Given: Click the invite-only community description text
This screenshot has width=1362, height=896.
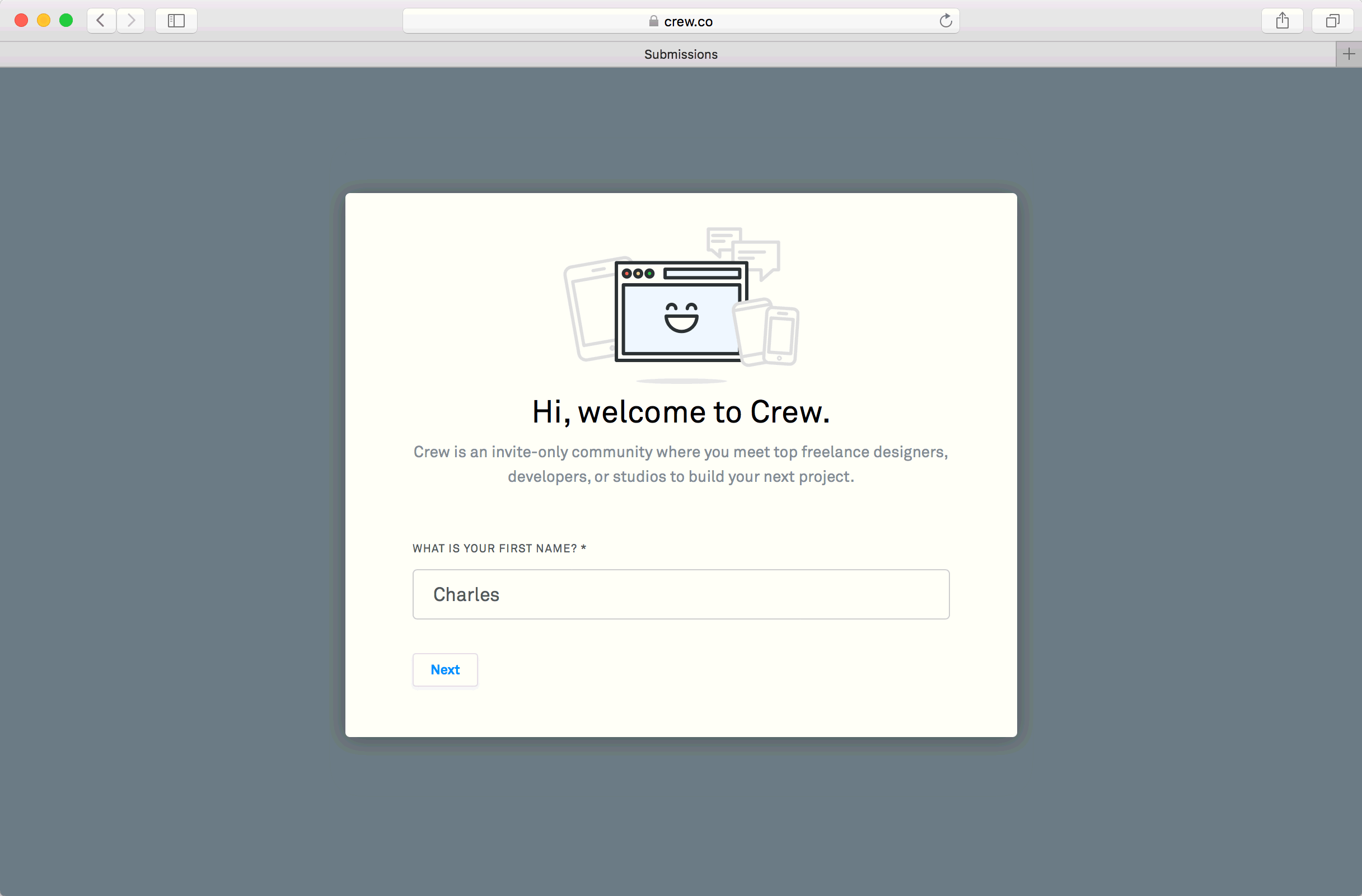Looking at the screenshot, I should click(680, 464).
